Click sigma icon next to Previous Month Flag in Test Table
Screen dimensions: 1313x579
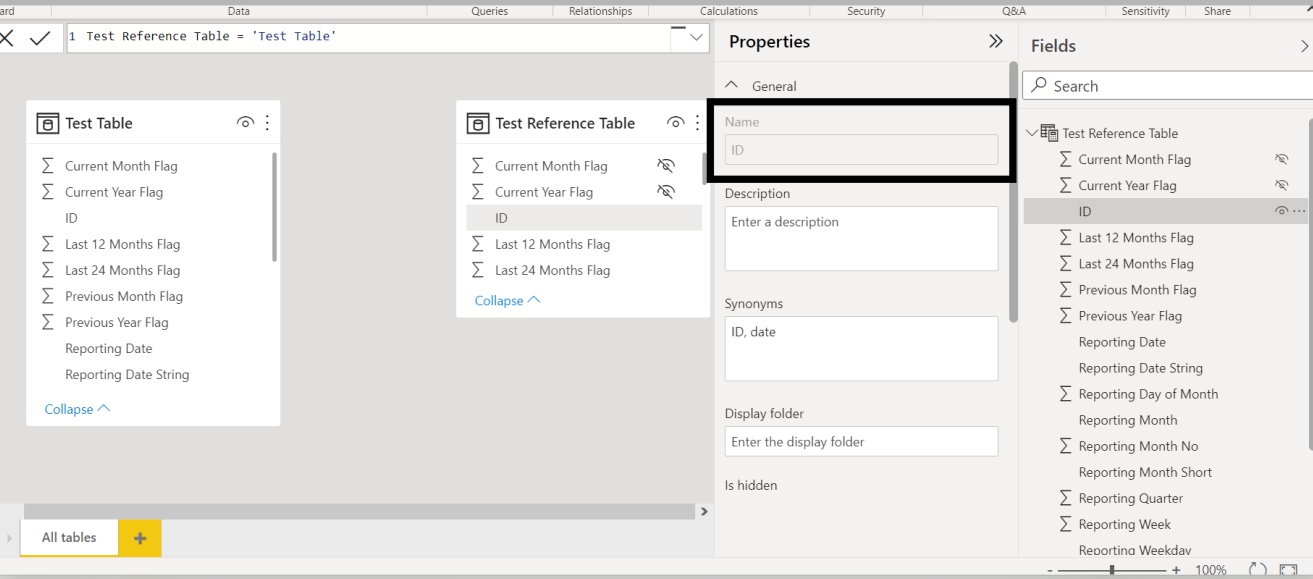[47, 296]
